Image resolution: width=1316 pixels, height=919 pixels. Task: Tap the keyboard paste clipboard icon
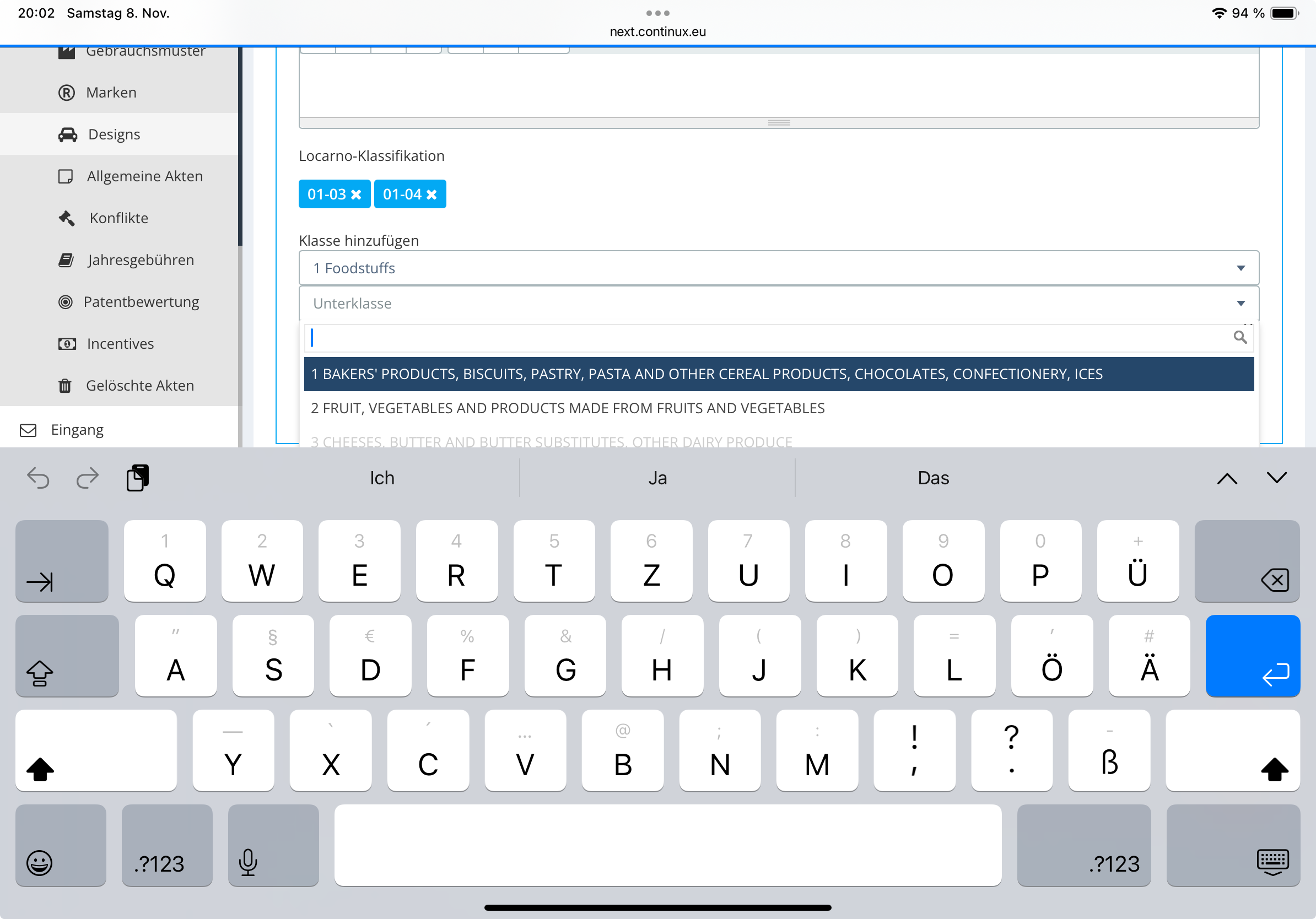click(x=137, y=478)
